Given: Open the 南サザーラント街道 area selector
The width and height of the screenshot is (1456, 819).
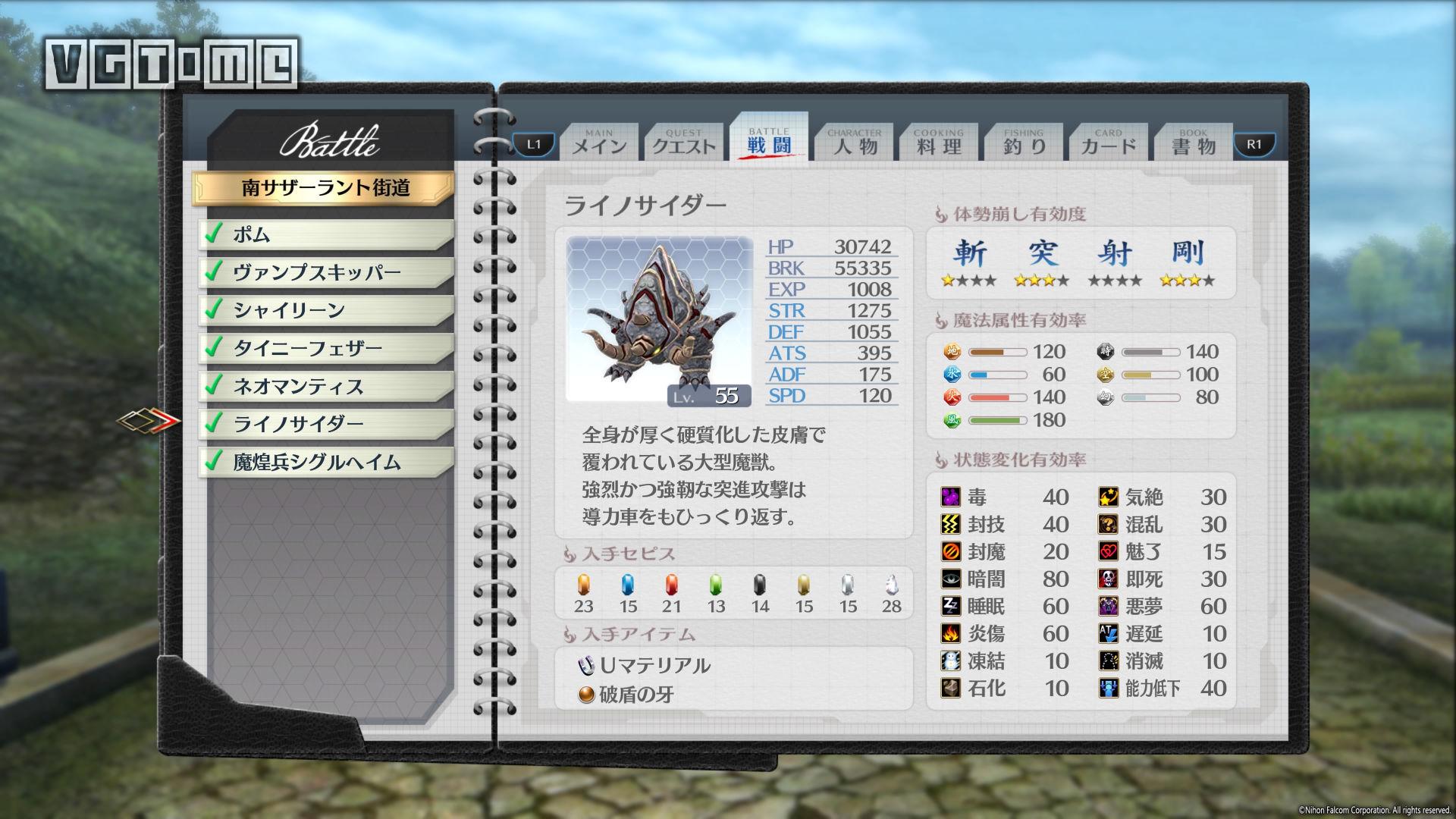Looking at the screenshot, I should (x=325, y=188).
